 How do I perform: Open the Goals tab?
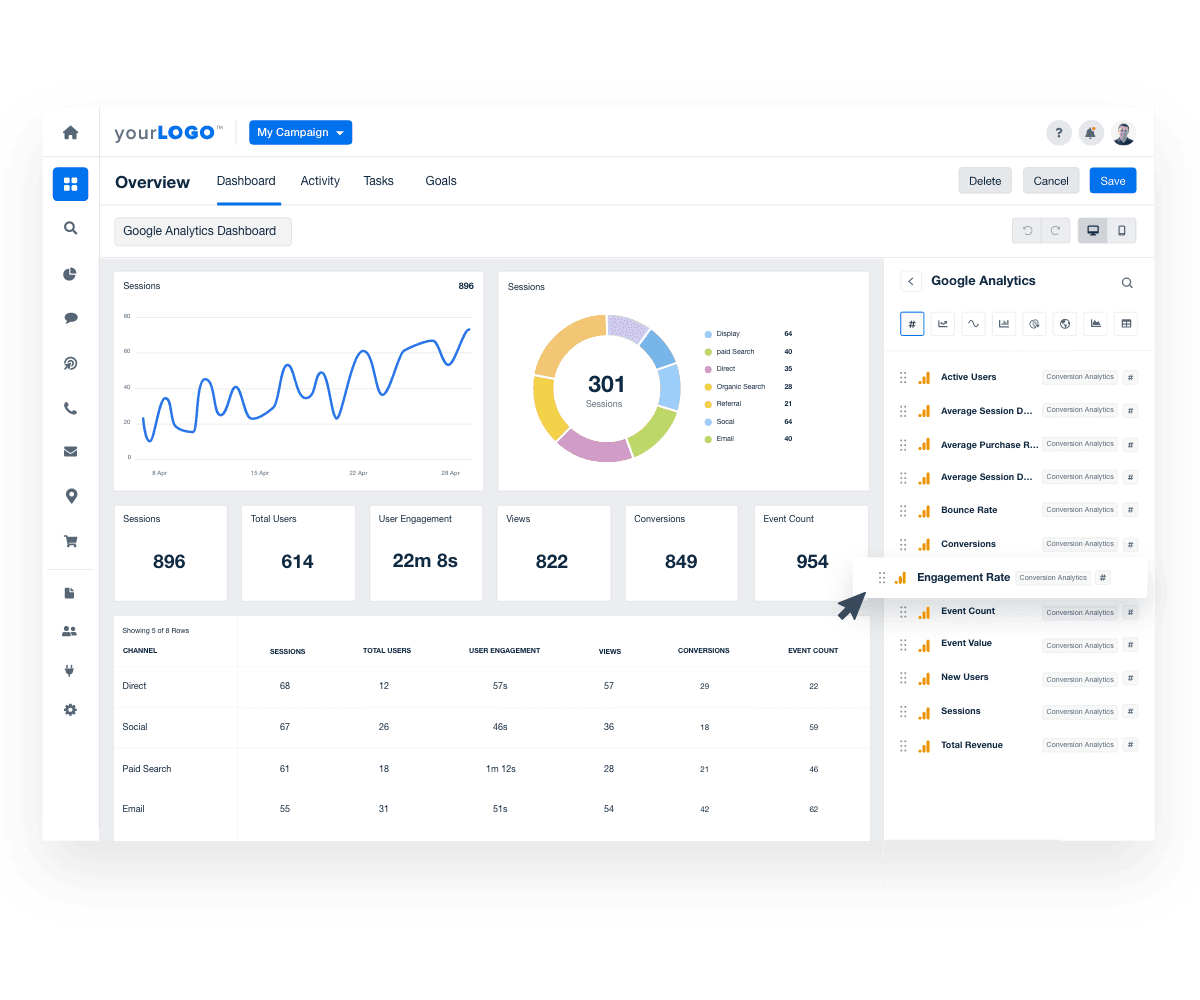tap(440, 181)
